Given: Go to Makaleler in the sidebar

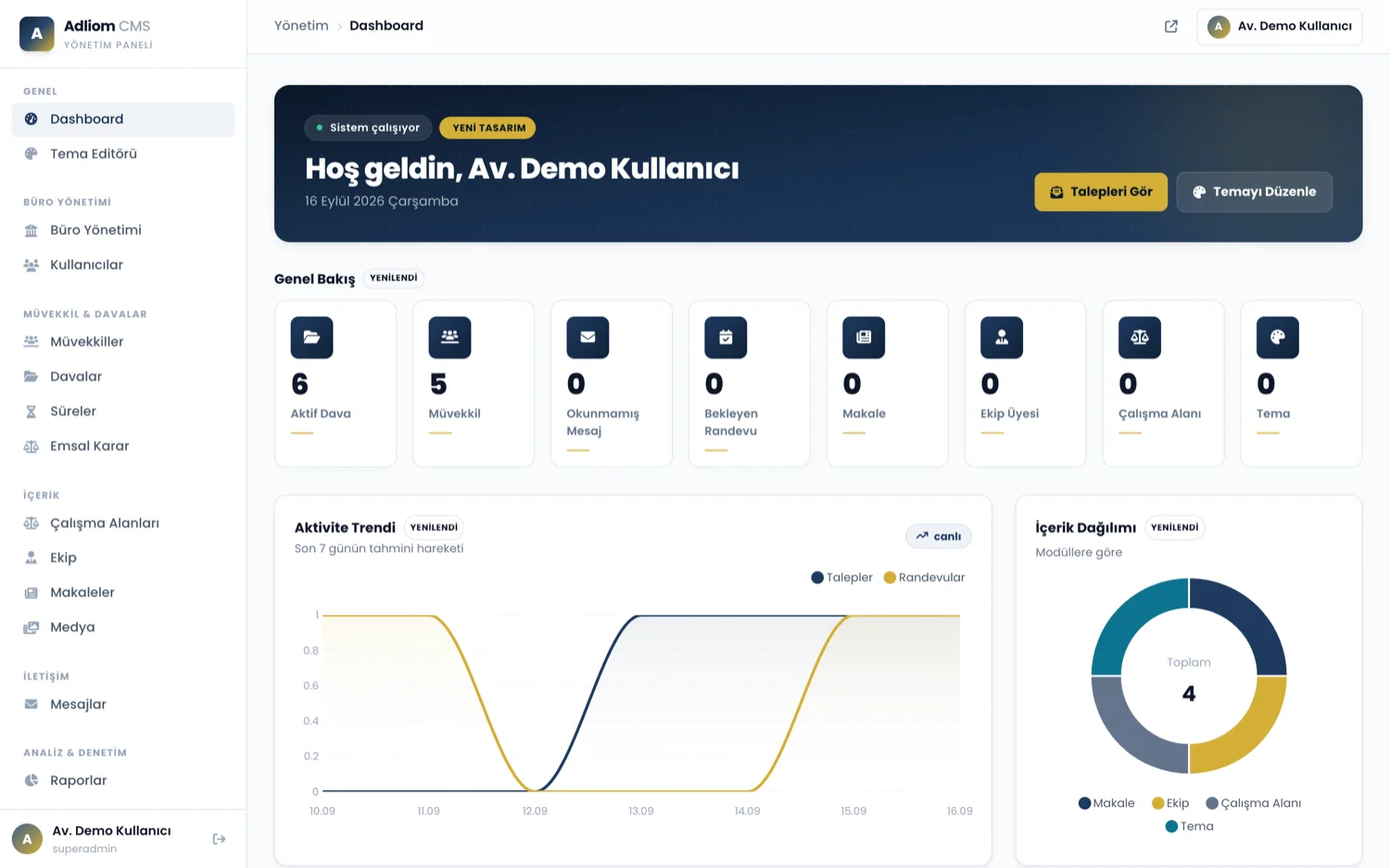Looking at the screenshot, I should pos(123,593).
